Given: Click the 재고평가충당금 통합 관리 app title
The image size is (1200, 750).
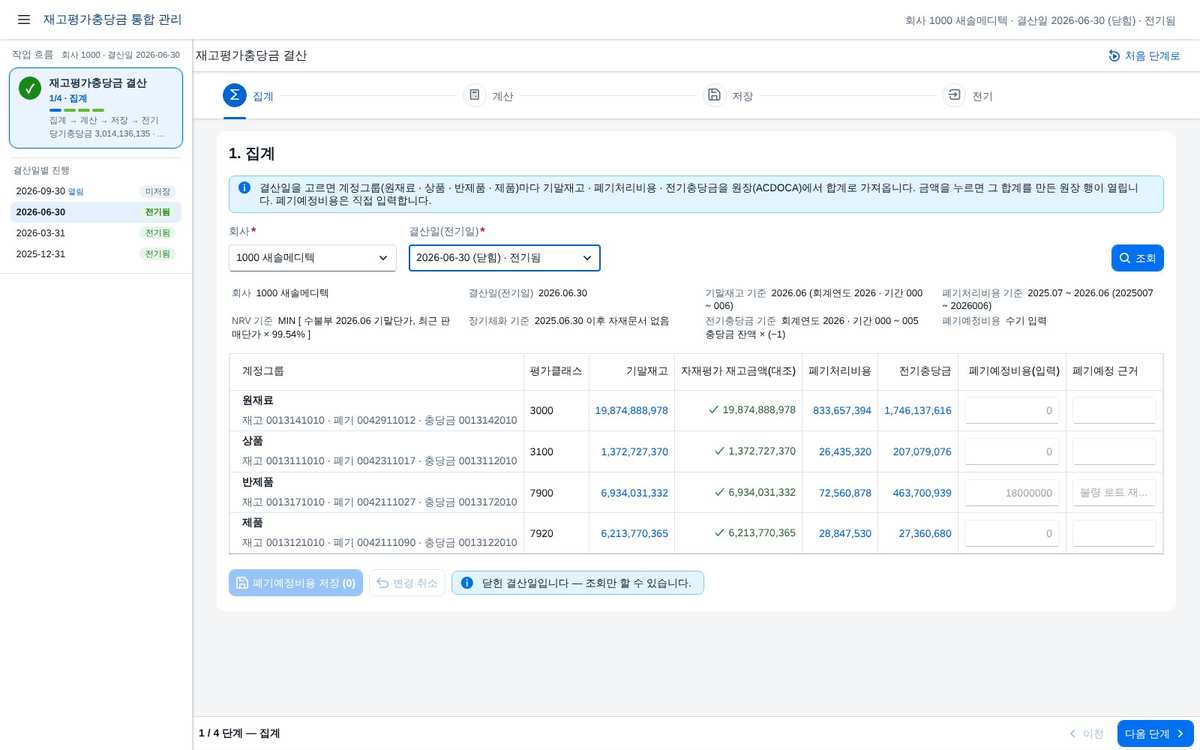Looking at the screenshot, I should (x=113, y=20).
